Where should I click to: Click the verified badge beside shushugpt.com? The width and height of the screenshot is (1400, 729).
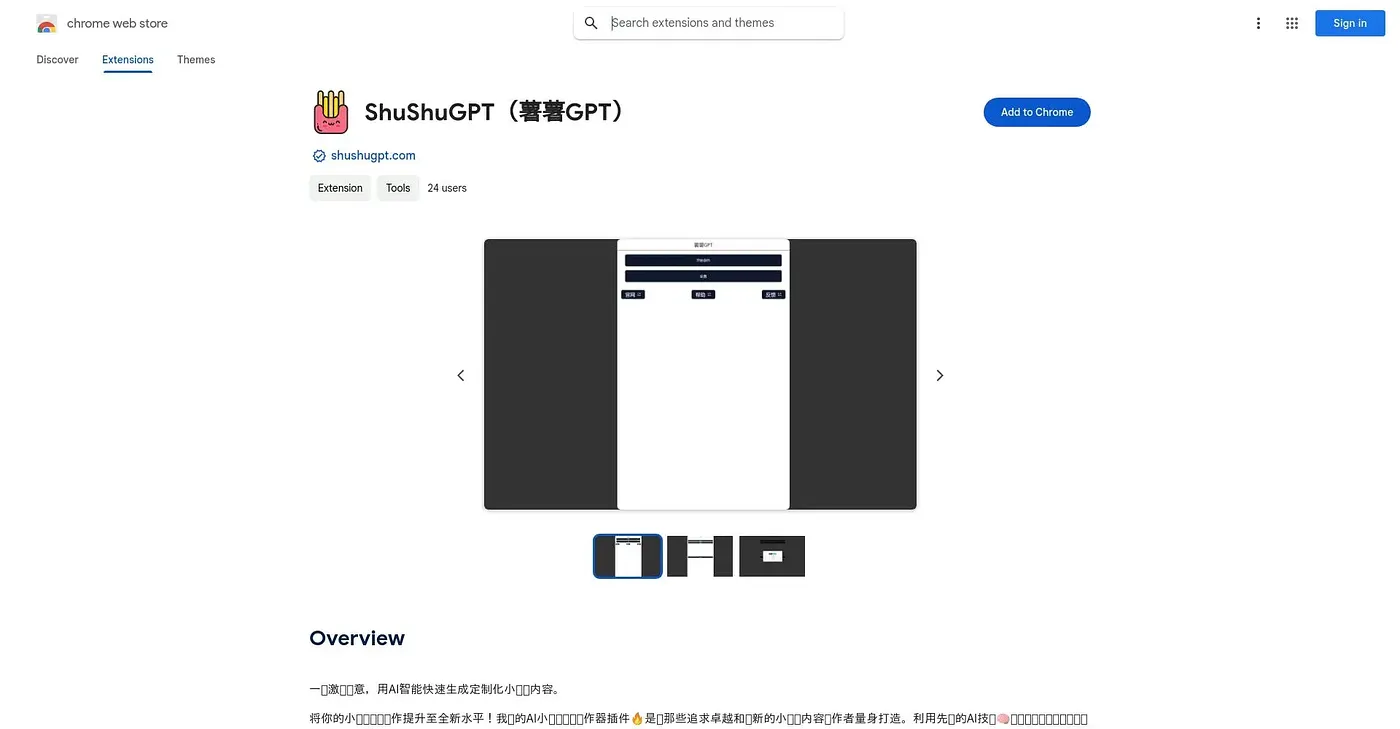click(319, 156)
